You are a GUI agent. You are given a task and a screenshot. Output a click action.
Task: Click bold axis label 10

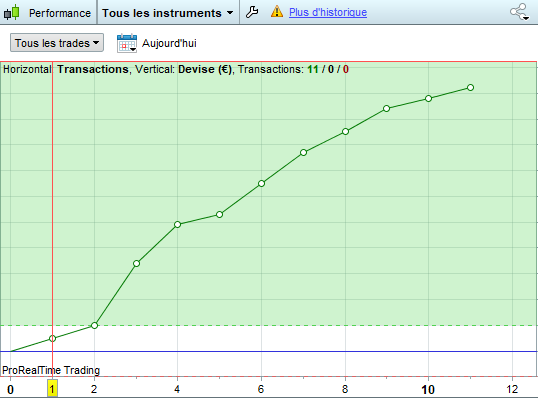(x=428, y=390)
